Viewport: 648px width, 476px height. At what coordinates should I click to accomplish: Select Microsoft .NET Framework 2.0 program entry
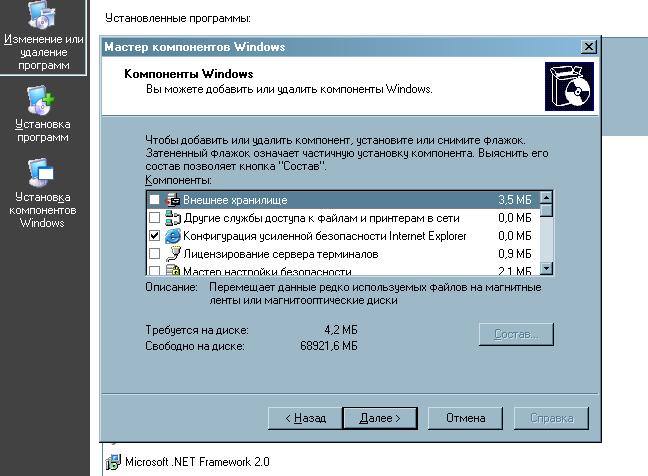[197, 462]
